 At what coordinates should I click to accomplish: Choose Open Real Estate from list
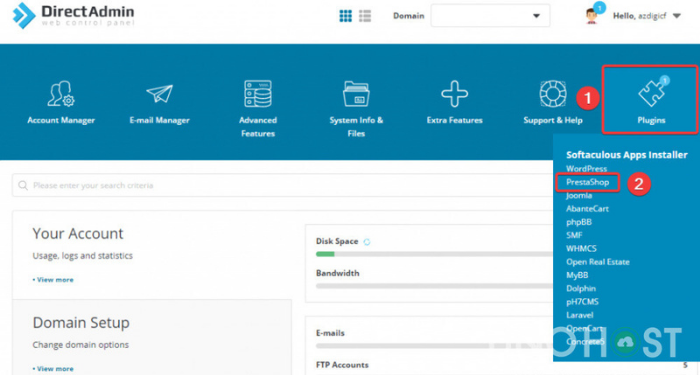tap(598, 262)
